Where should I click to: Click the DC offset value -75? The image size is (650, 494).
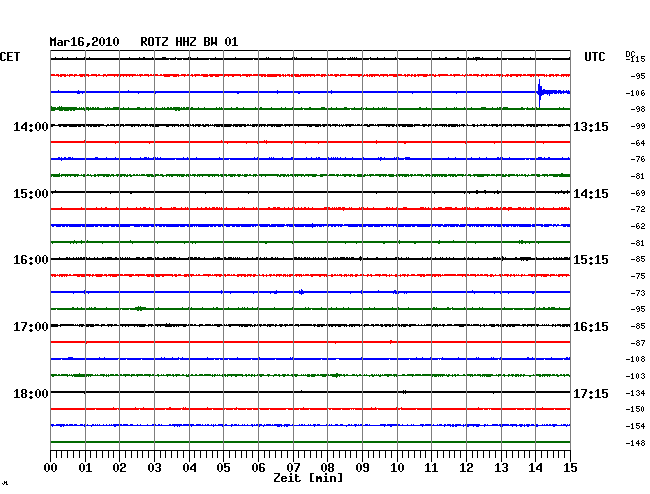638,276
